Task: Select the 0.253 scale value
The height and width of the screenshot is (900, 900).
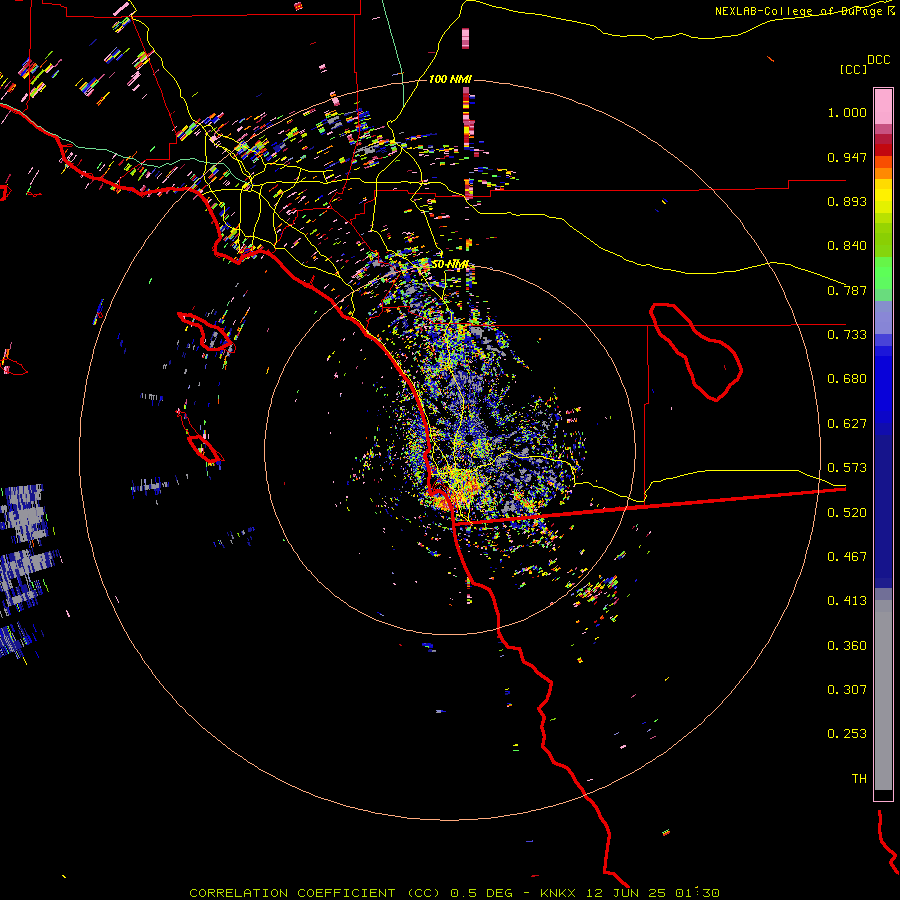Action: click(x=847, y=734)
